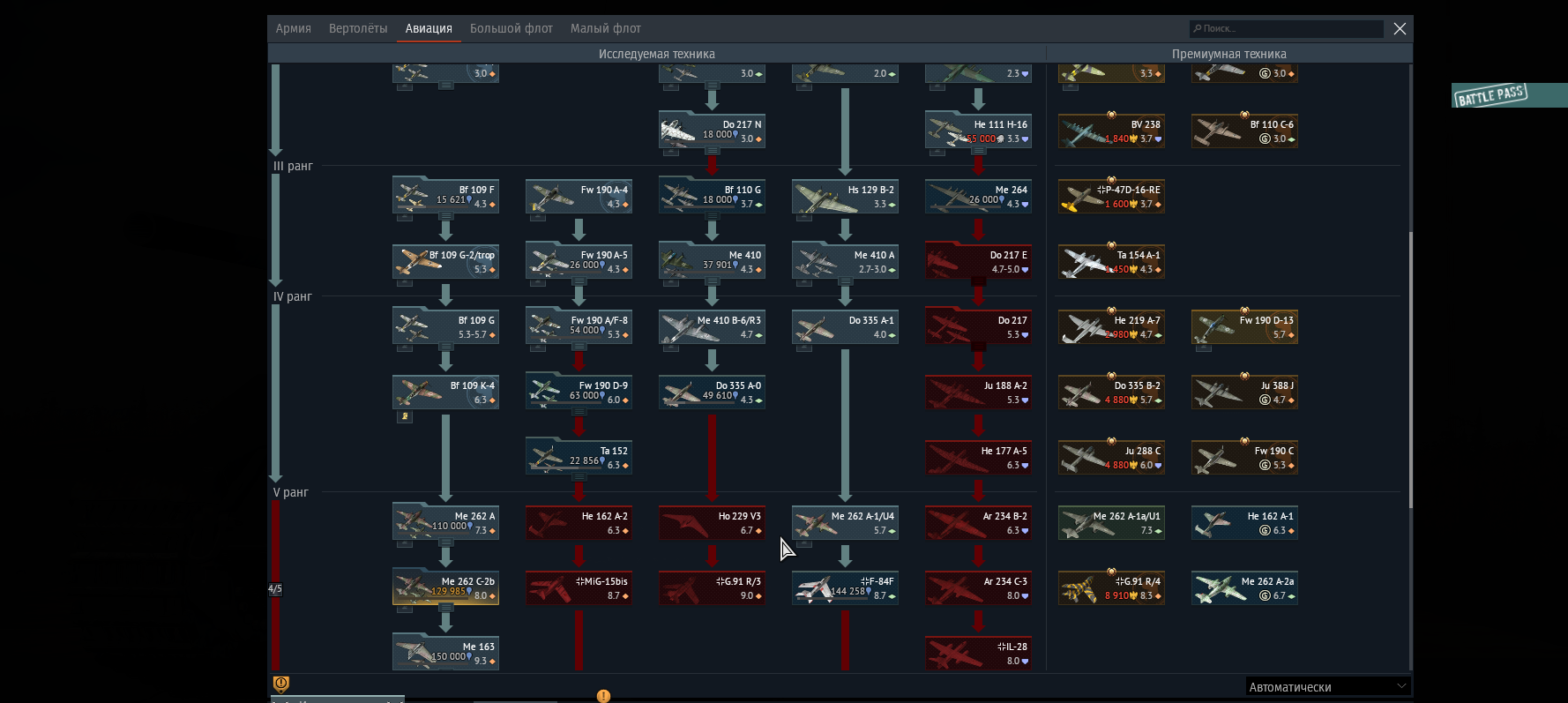Select premium Me 262 A-2a
Viewport: 1568px width, 703px height.
1244,588
